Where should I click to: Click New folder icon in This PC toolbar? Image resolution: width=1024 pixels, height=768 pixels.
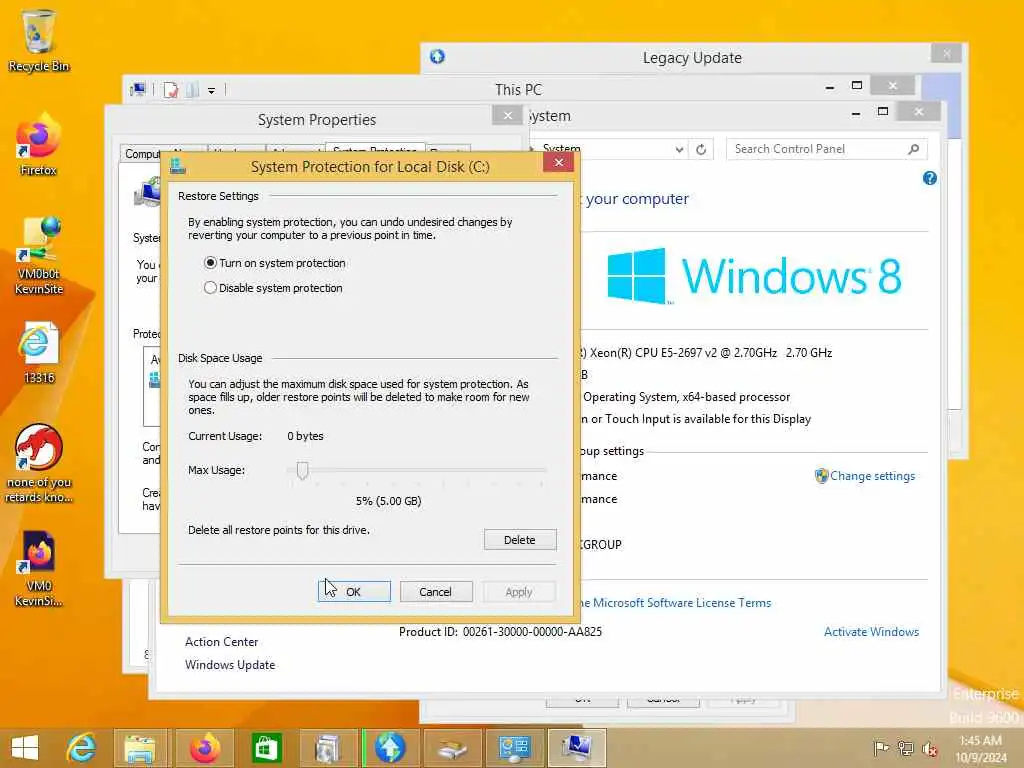(192, 90)
